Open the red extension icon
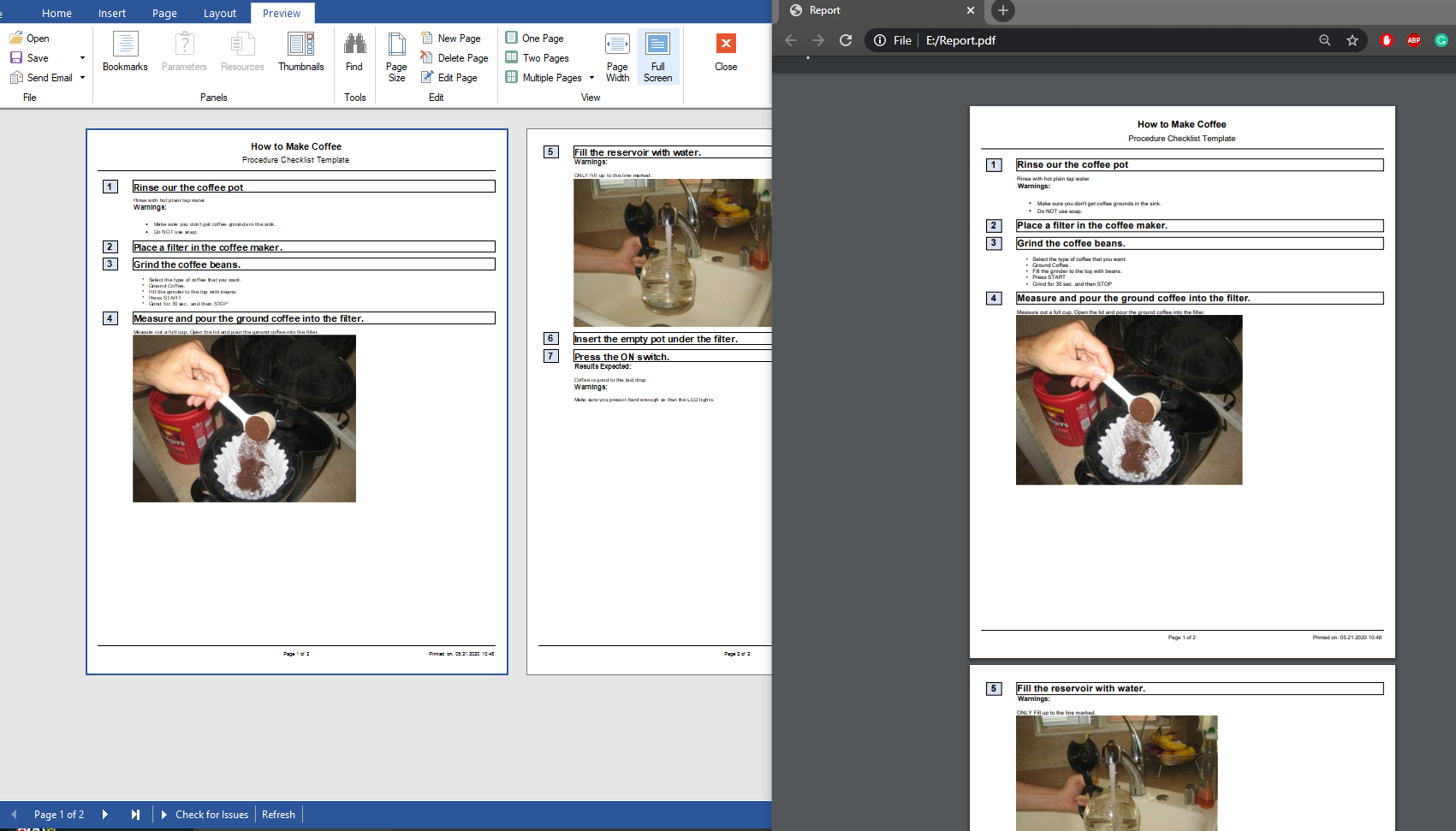The width and height of the screenshot is (1456, 831). (x=1387, y=40)
